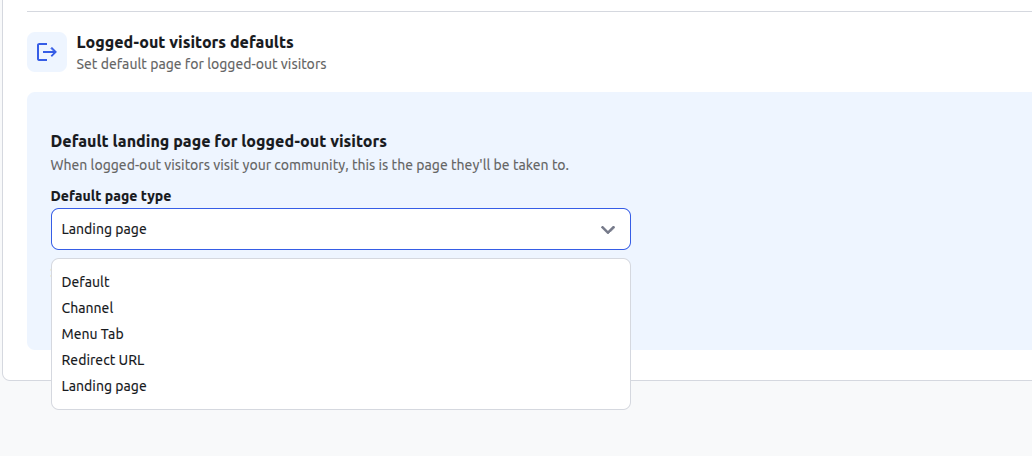The height and width of the screenshot is (456, 1032).
Task: Click the white card area beside the section heading
Action: (x=658, y=53)
